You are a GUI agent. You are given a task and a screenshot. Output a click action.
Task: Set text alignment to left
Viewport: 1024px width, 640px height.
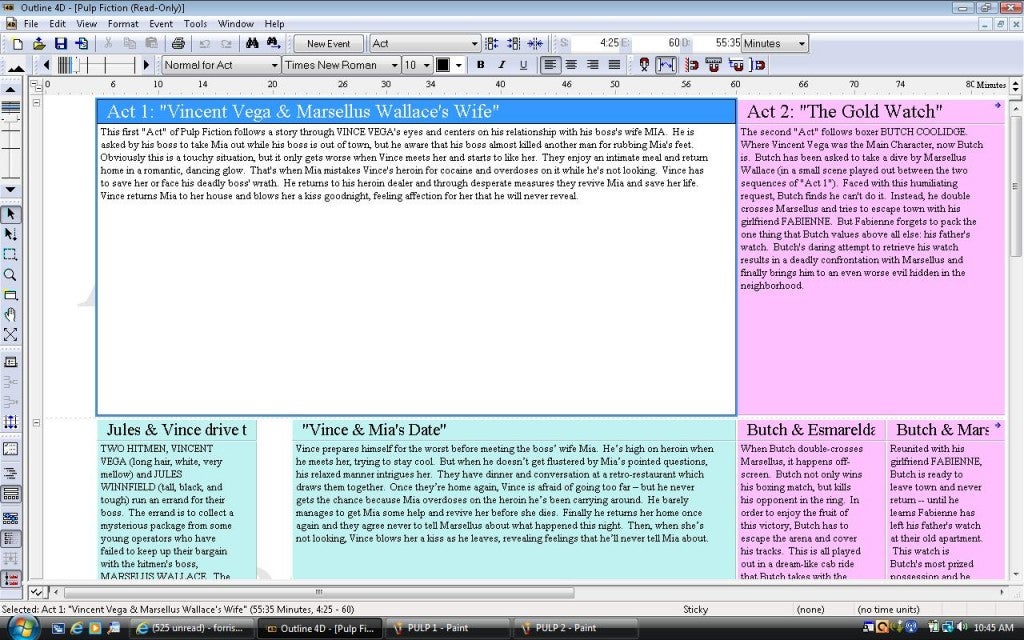tap(551, 65)
